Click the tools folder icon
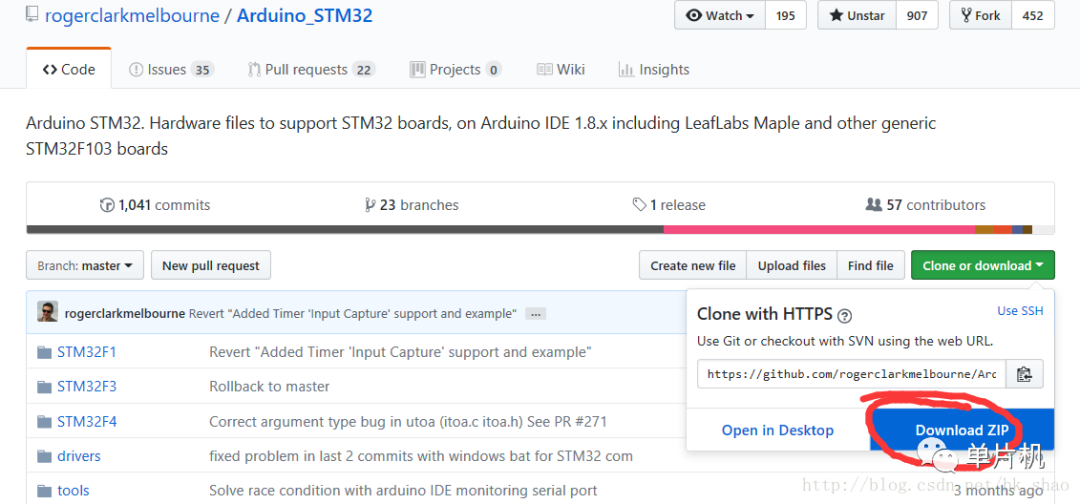This screenshot has height=504, width=1080. click(x=45, y=491)
